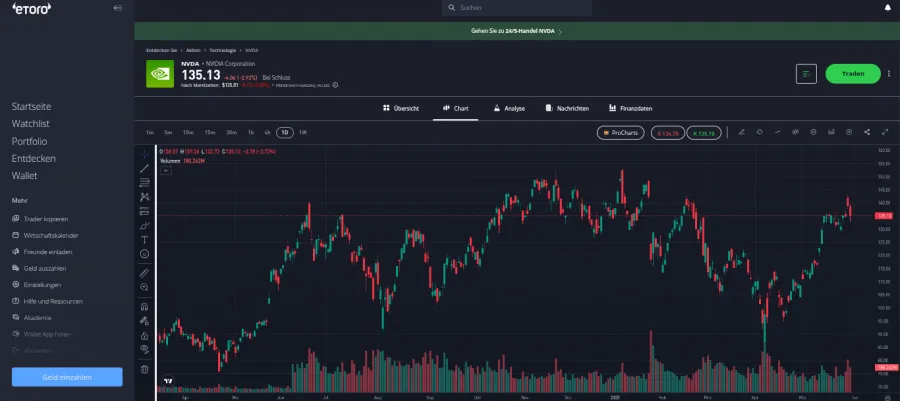Open the watchlist add icon button

coord(806,74)
